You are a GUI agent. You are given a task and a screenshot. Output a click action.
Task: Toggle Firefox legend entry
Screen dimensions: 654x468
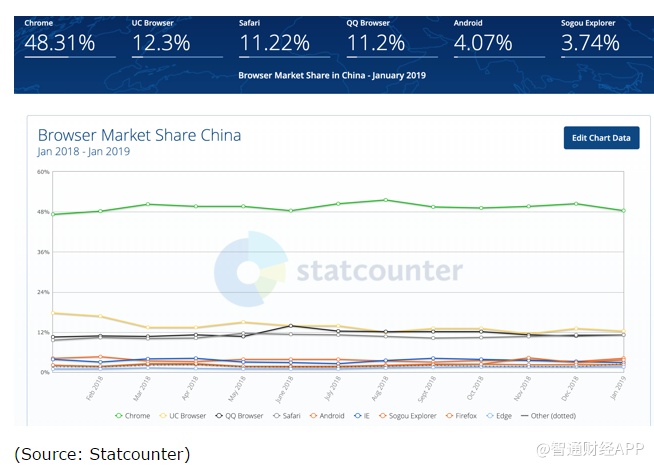coord(463,415)
